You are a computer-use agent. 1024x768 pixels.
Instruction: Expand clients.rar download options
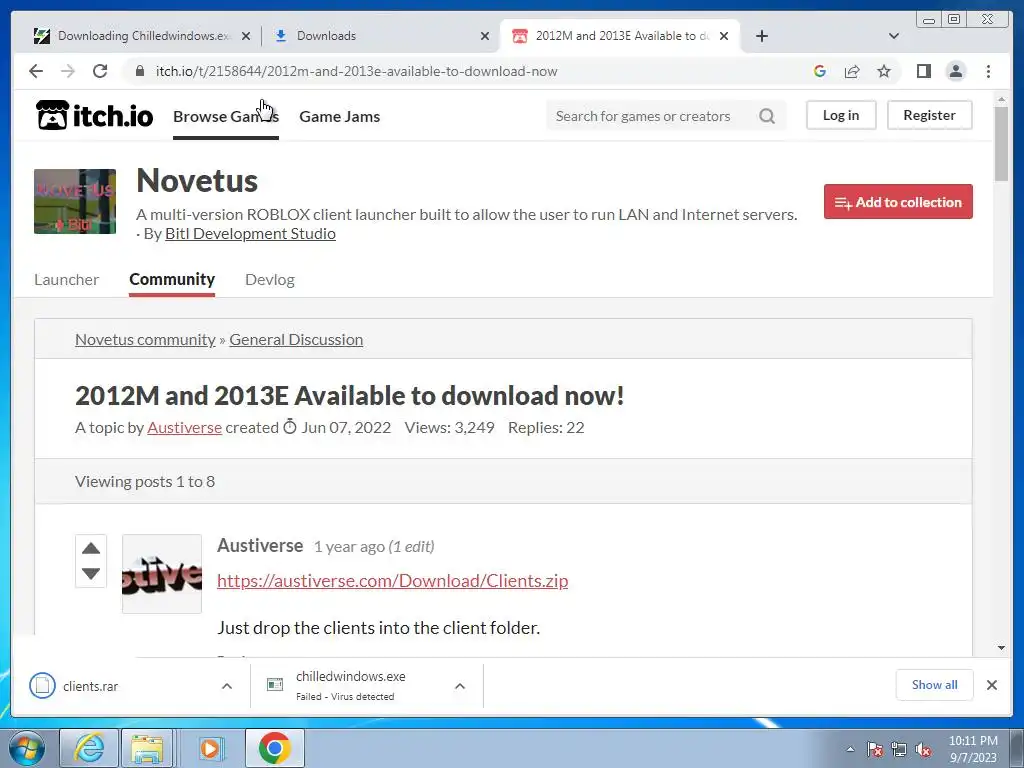[227, 686]
